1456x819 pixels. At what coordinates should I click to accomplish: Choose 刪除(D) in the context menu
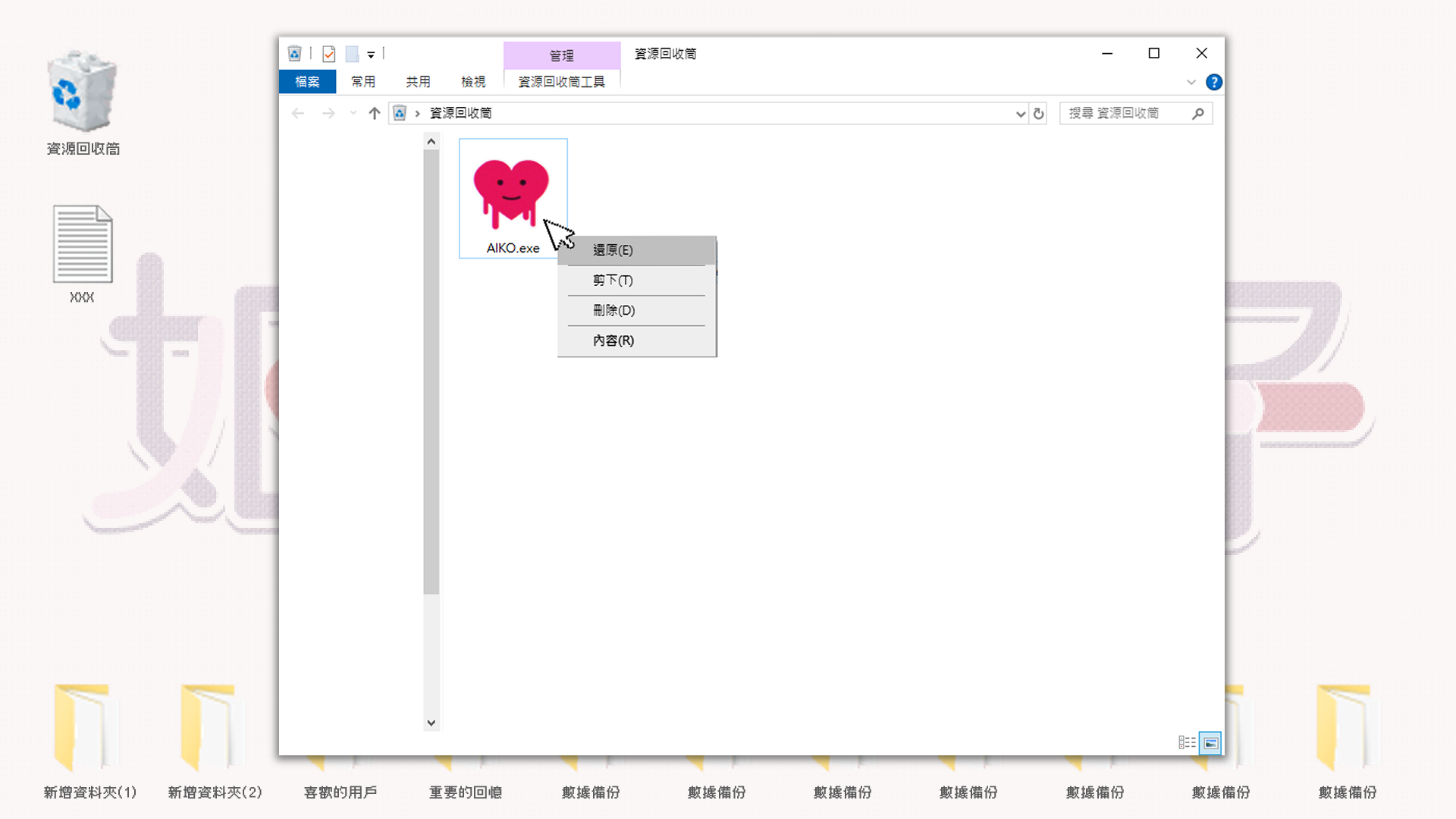(x=637, y=310)
